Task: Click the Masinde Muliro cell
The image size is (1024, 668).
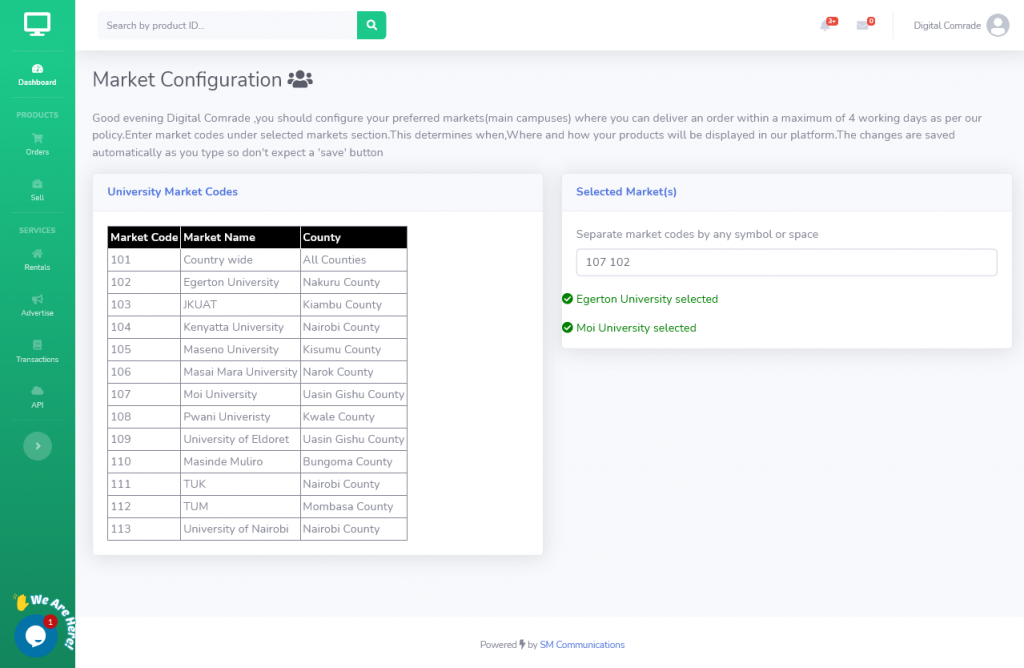Action: click(240, 462)
